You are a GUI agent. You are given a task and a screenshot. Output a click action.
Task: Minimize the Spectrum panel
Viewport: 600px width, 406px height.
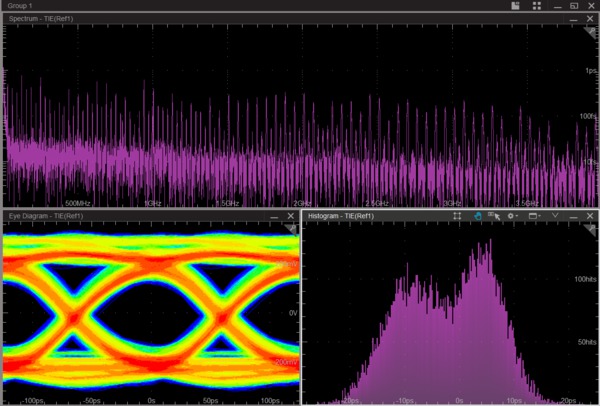[573, 20]
